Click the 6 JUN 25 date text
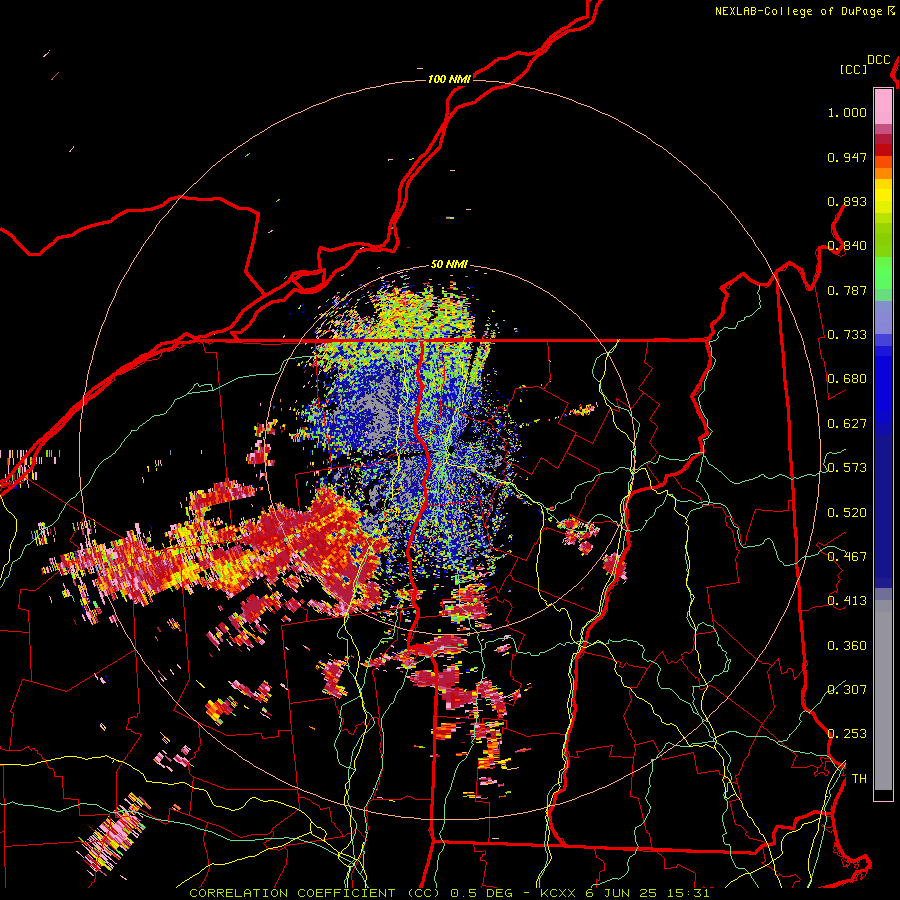 click(621, 893)
